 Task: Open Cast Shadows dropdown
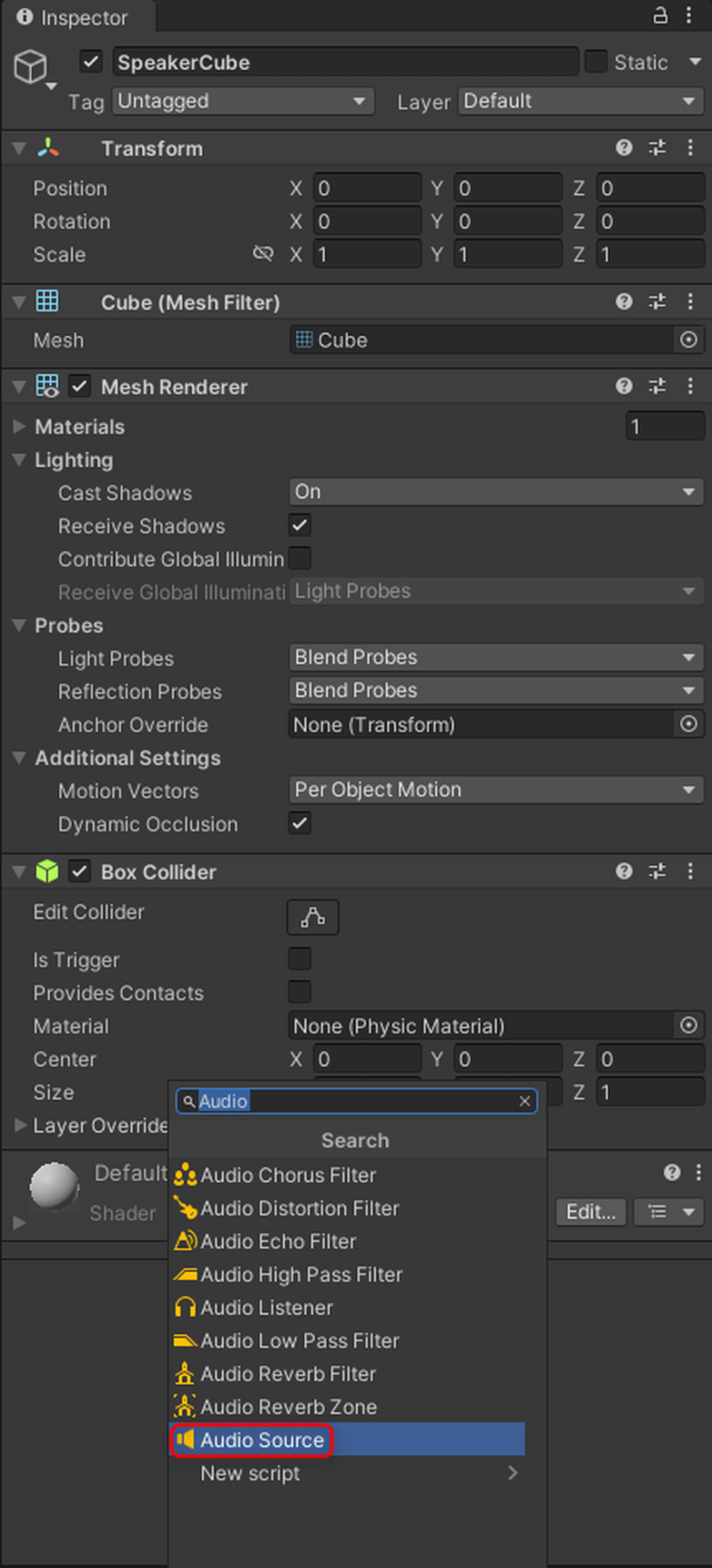(495, 492)
